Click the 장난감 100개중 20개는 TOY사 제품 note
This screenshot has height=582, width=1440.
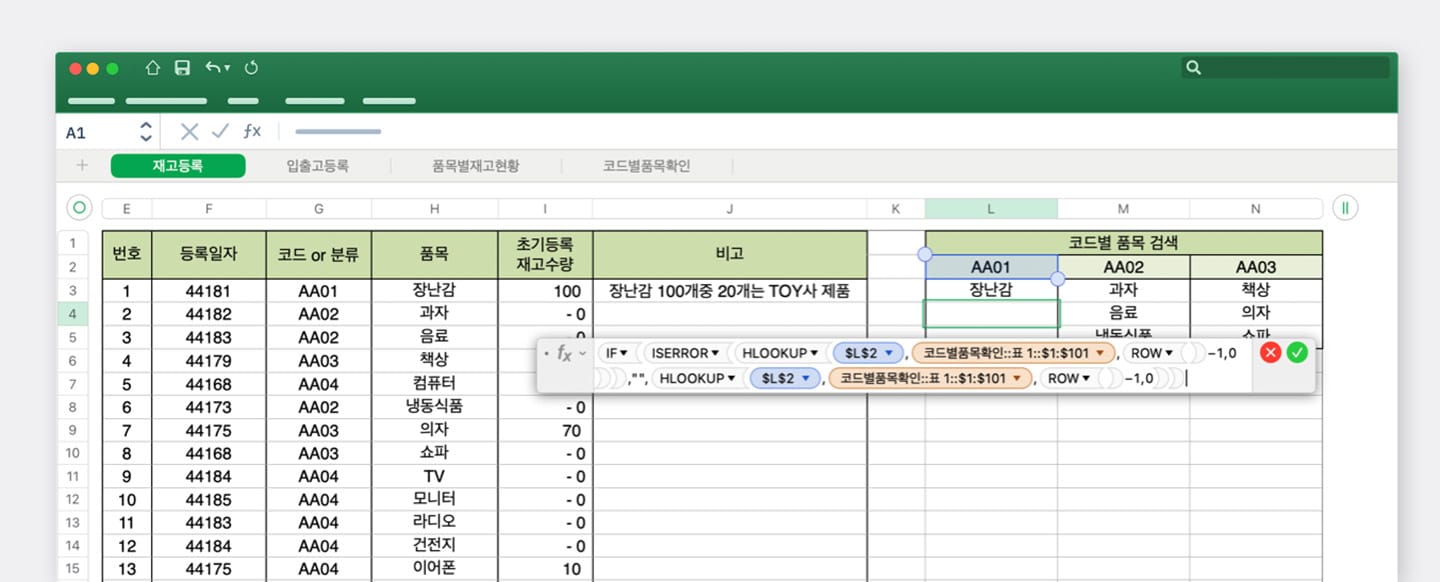(730, 291)
